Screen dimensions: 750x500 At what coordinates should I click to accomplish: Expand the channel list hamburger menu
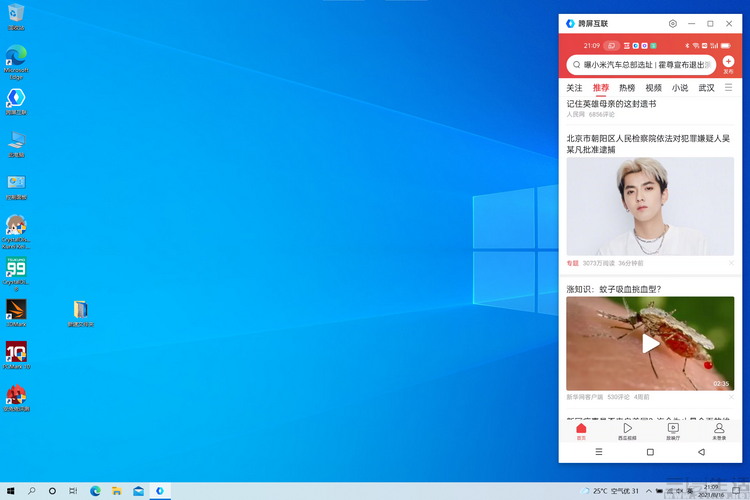click(x=728, y=87)
